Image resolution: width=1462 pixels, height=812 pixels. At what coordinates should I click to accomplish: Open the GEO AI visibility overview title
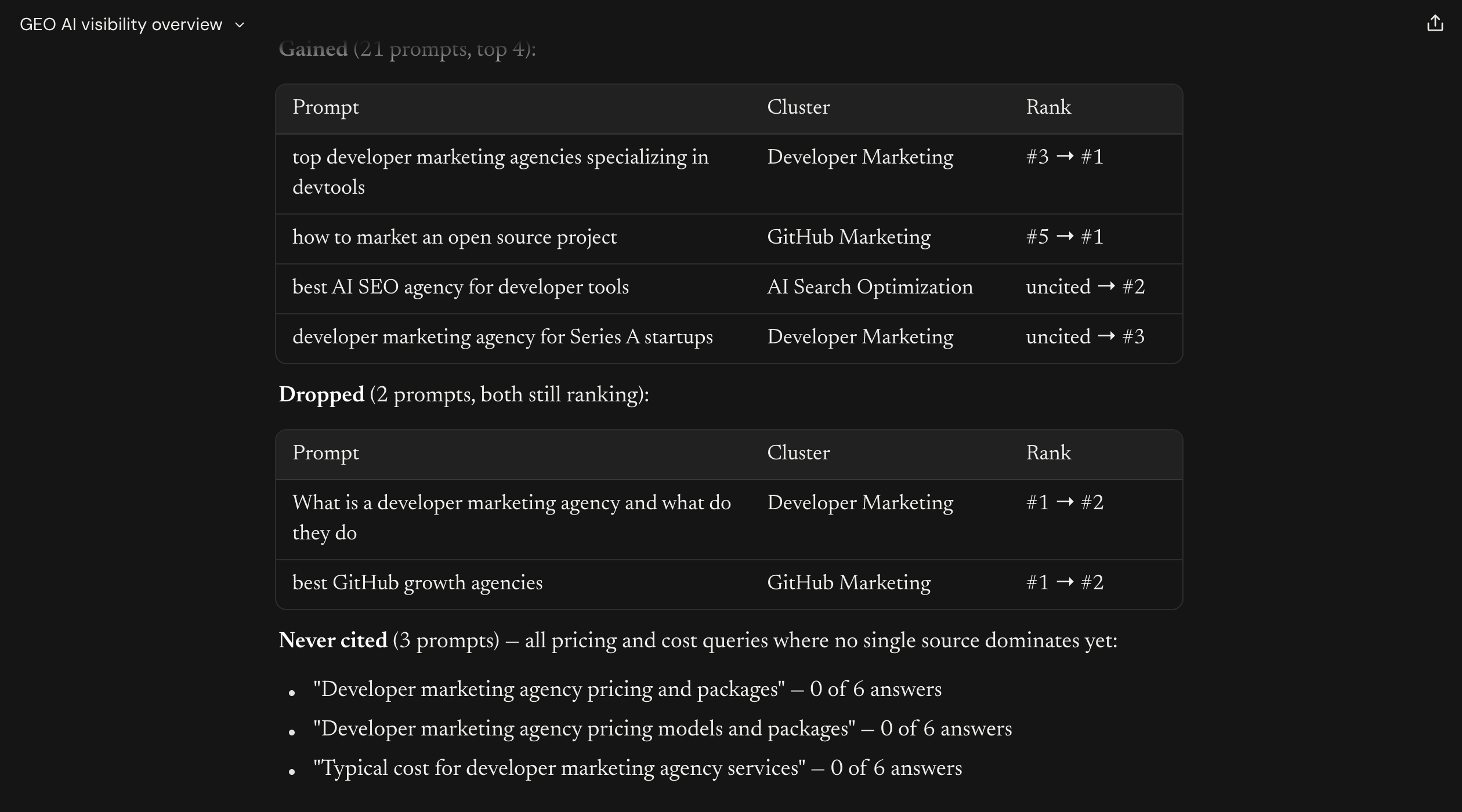(x=121, y=24)
